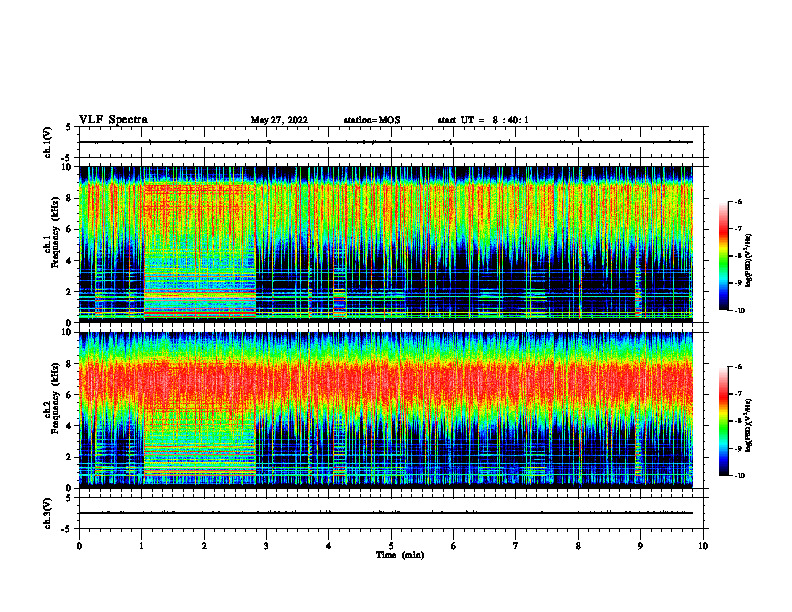
Task: Click the ch.1 color bar scale
Action: coord(723,256)
